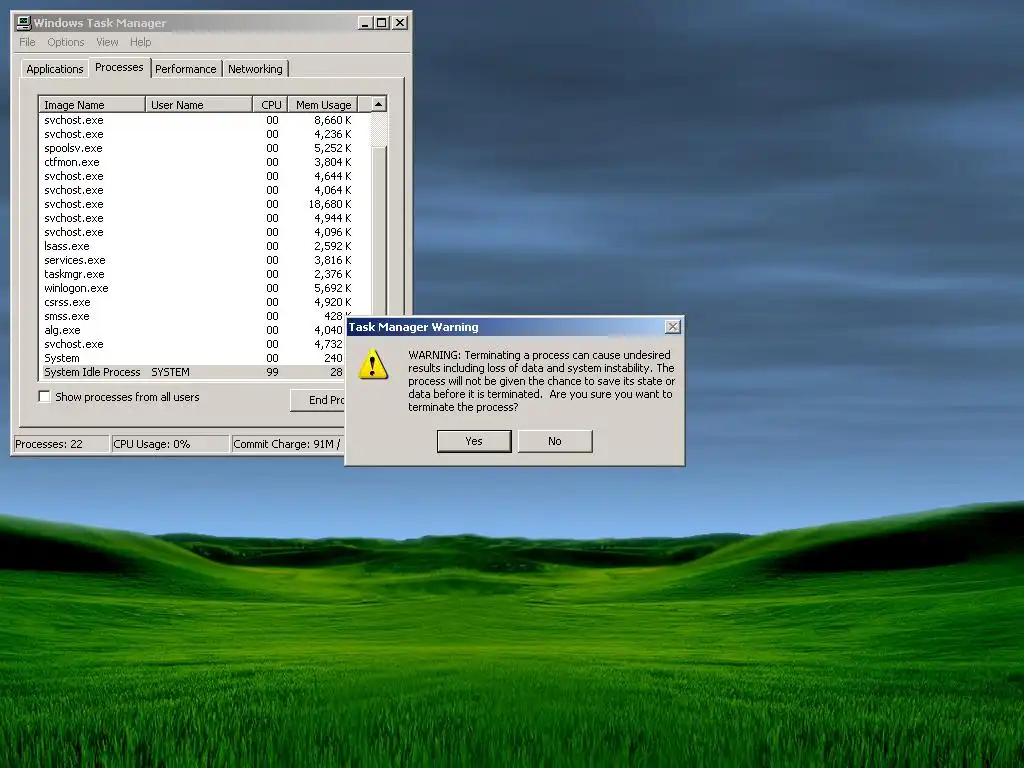The width and height of the screenshot is (1024, 768).
Task: Switch to the Networking tab
Action: click(x=255, y=69)
